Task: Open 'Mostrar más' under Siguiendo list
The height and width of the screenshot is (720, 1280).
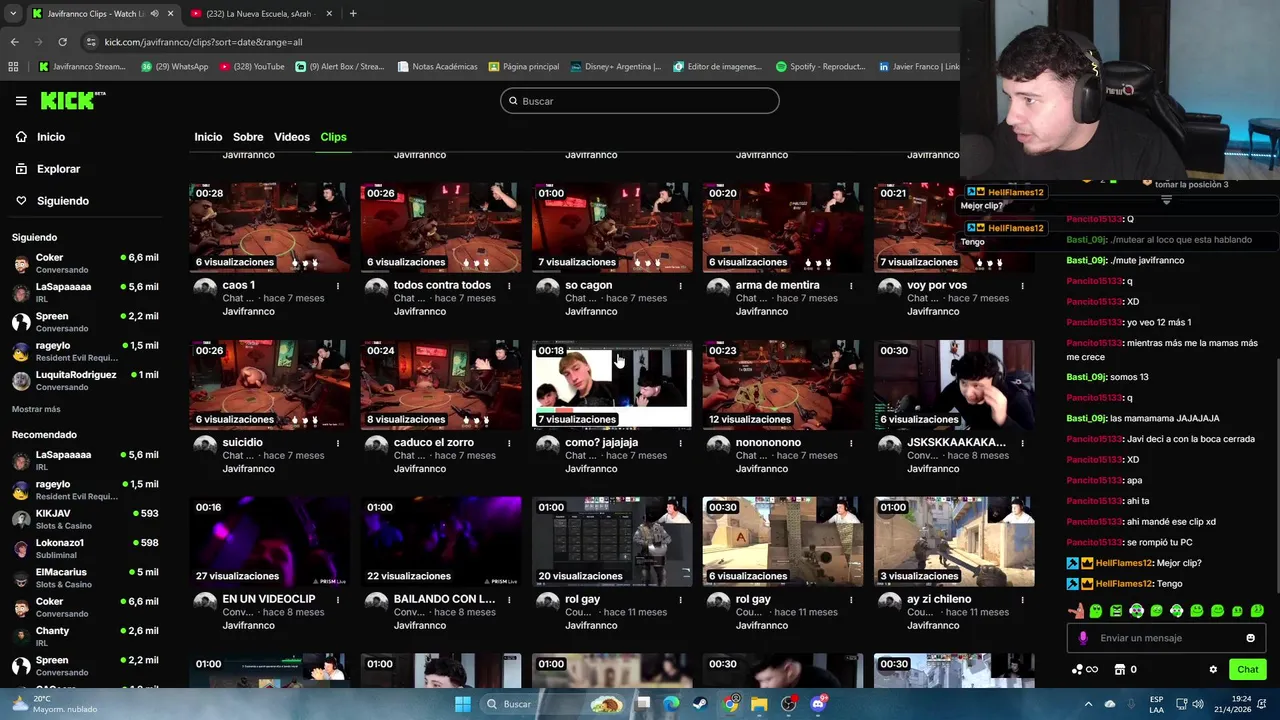Action: click(x=36, y=409)
